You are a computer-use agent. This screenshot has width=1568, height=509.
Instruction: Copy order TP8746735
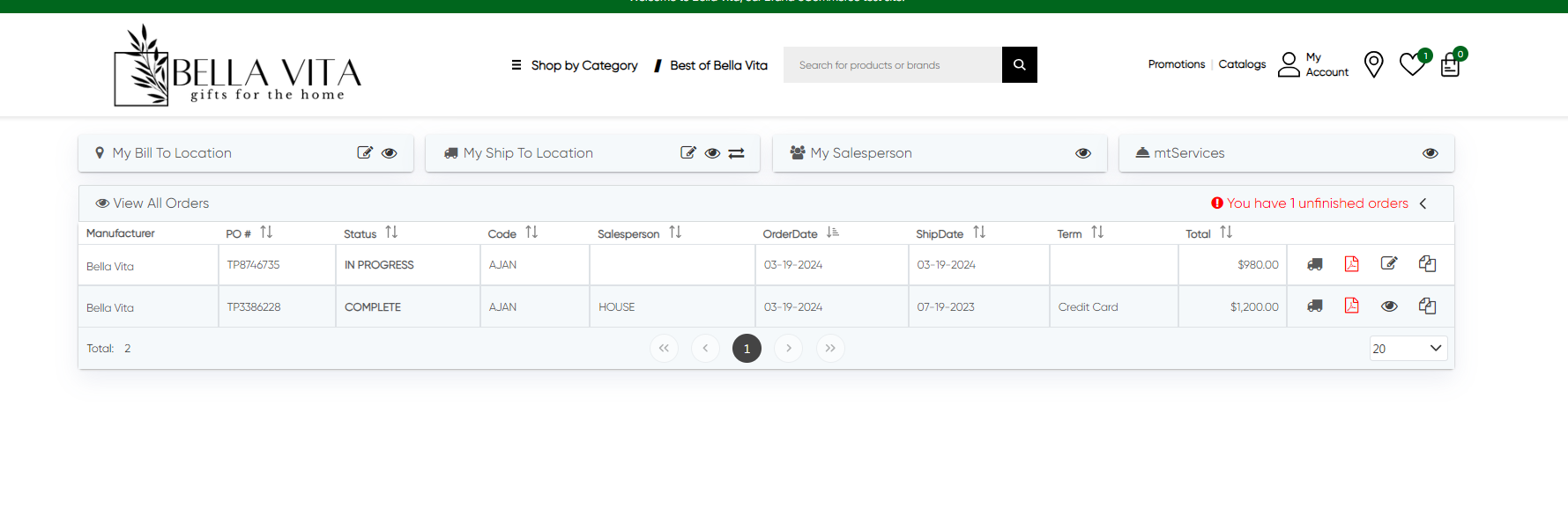pyautogui.click(x=1427, y=263)
